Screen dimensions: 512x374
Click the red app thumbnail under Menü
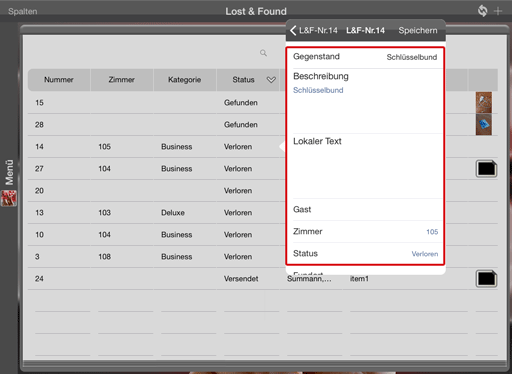9,198
